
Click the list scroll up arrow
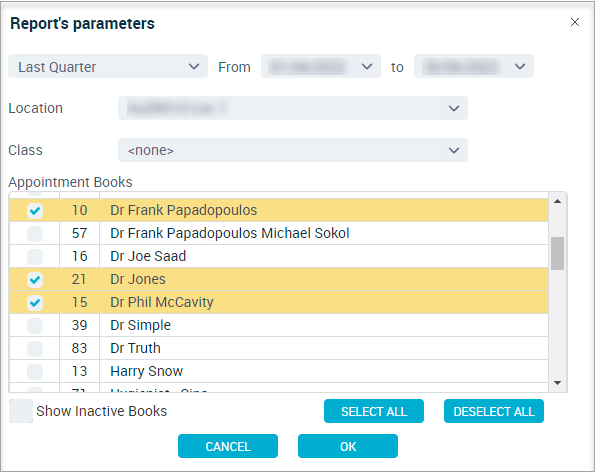click(x=557, y=201)
